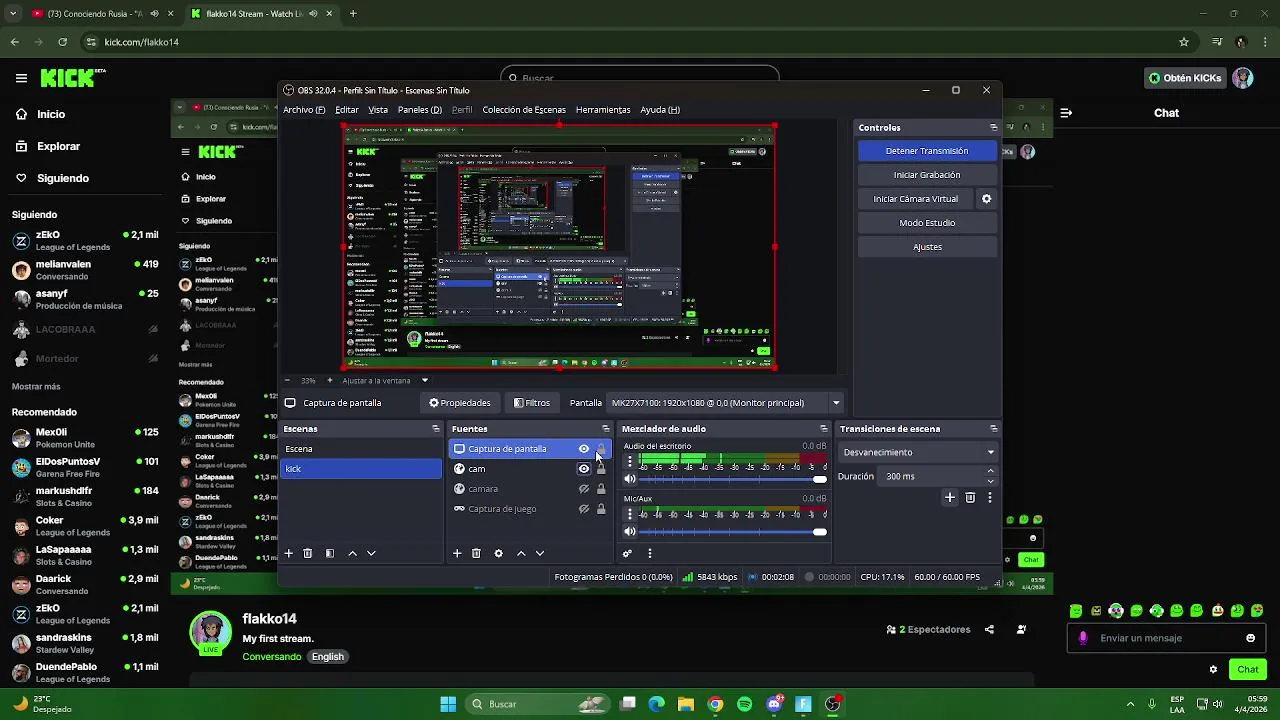
Task: Adjust the Mic/Aux volume slider
Action: [x=733, y=531]
